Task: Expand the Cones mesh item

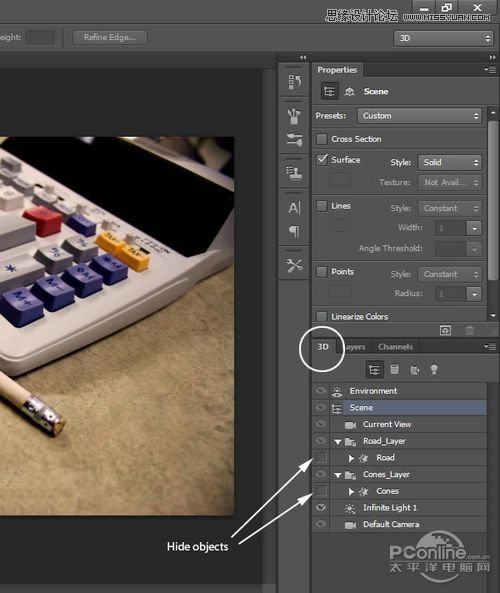Action: coord(351,492)
